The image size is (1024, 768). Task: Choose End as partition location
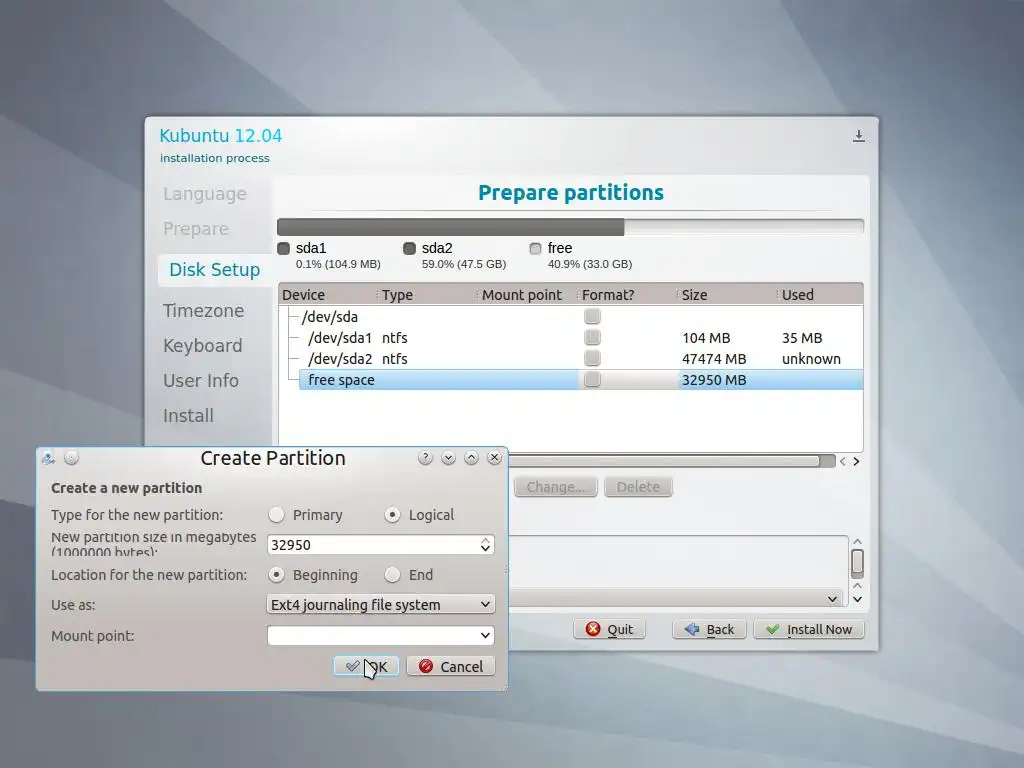click(x=392, y=575)
